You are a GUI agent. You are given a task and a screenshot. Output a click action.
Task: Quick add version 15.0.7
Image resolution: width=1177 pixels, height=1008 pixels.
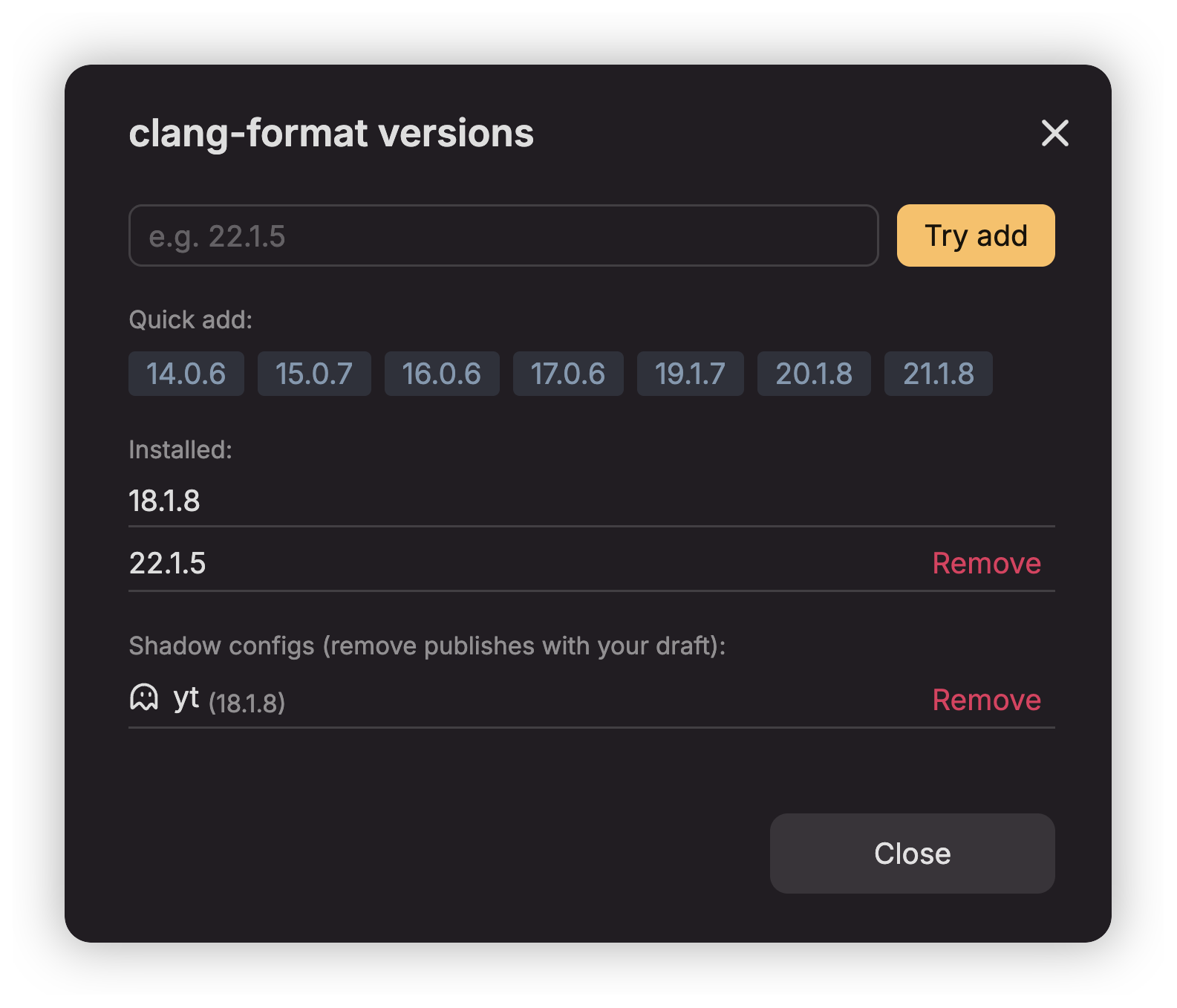(314, 374)
